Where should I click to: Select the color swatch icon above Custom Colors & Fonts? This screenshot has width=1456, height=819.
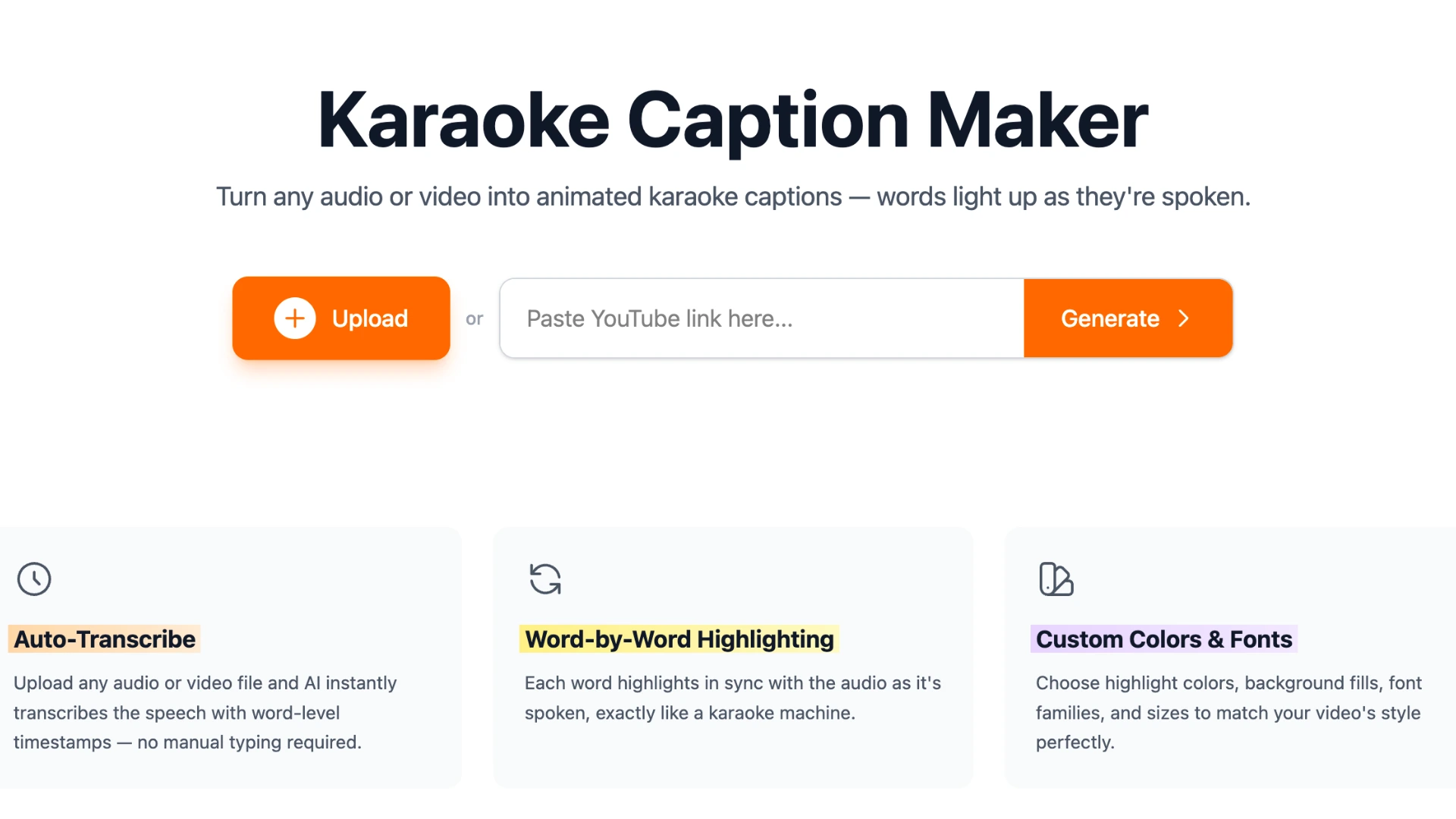[1056, 579]
